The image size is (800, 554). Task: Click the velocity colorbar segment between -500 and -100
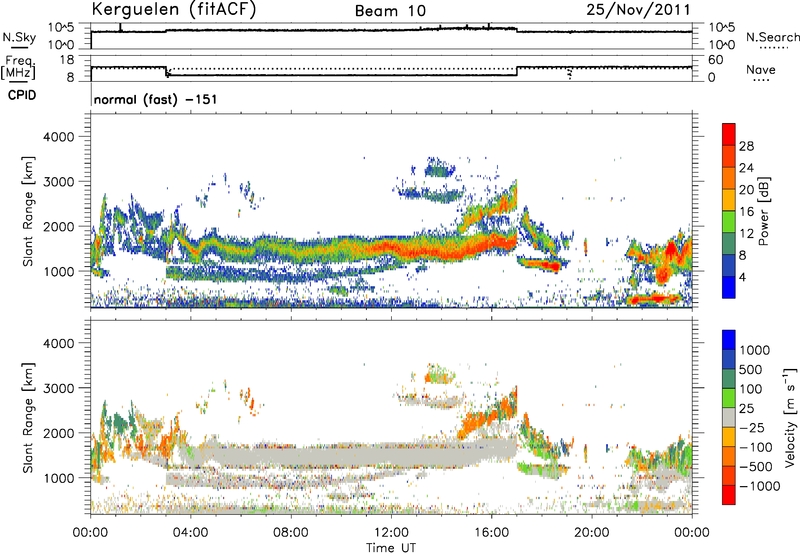coord(729,456)
